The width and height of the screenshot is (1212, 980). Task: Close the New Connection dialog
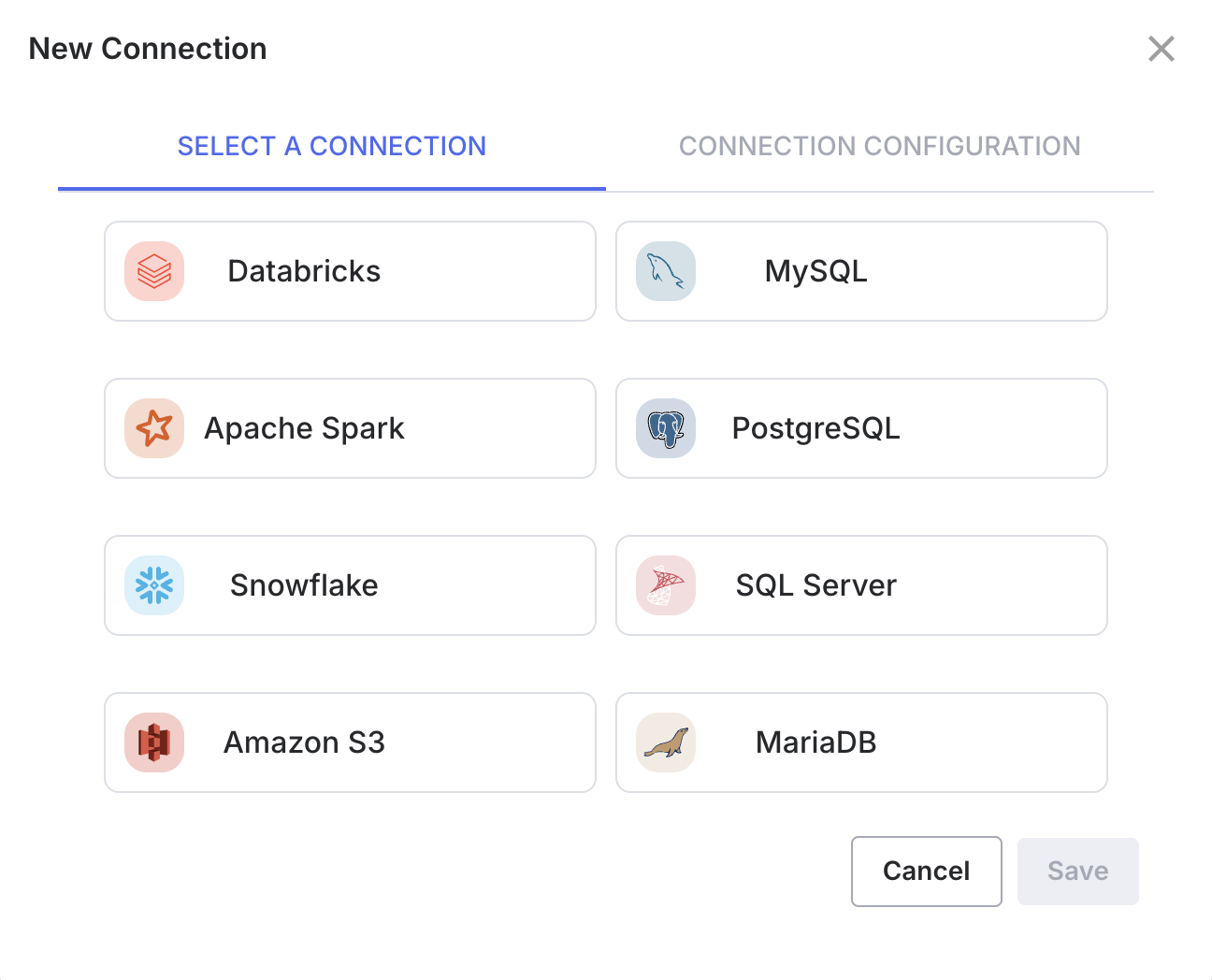tap(1161, 49)
